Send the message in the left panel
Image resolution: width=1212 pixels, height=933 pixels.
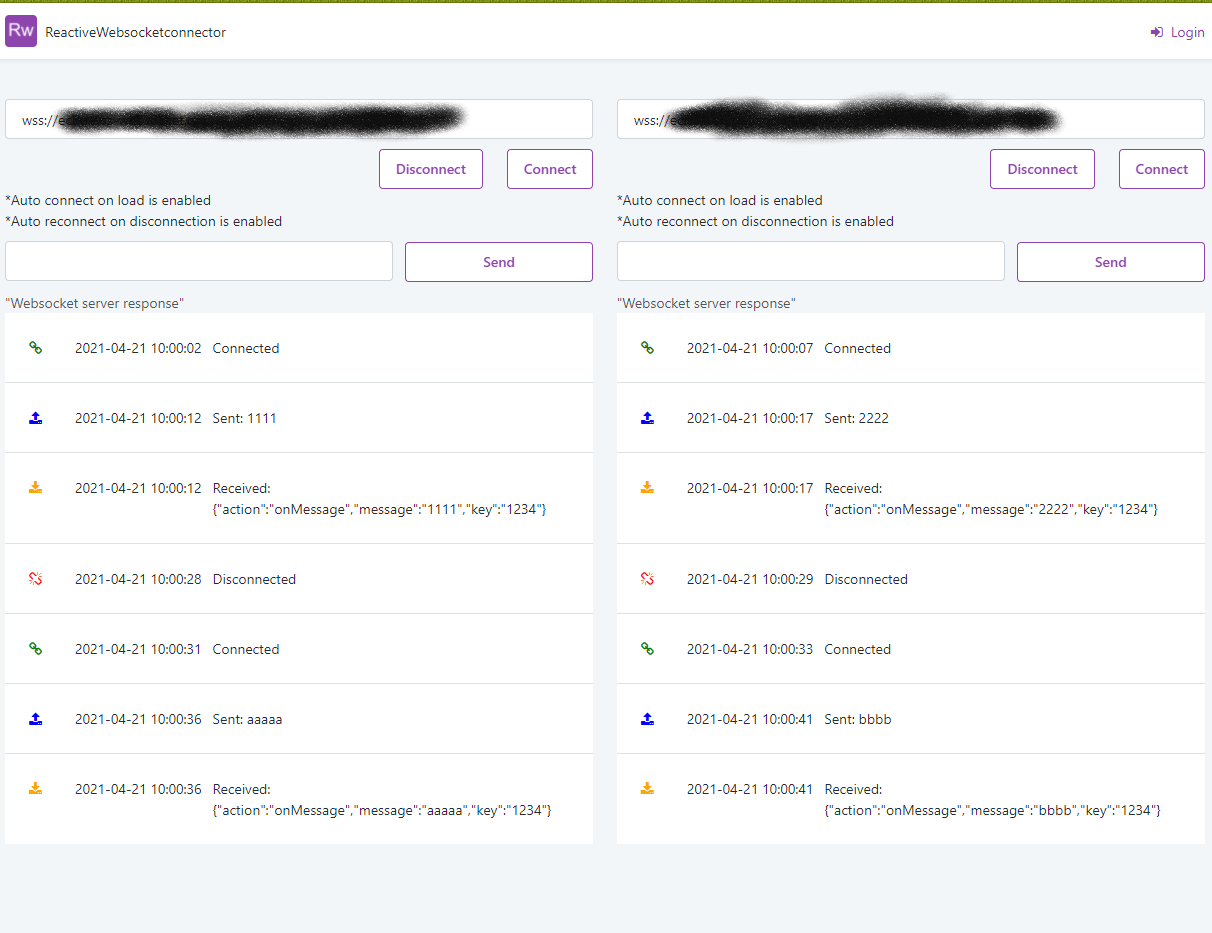pyautogui.click(x=499, y=262)
